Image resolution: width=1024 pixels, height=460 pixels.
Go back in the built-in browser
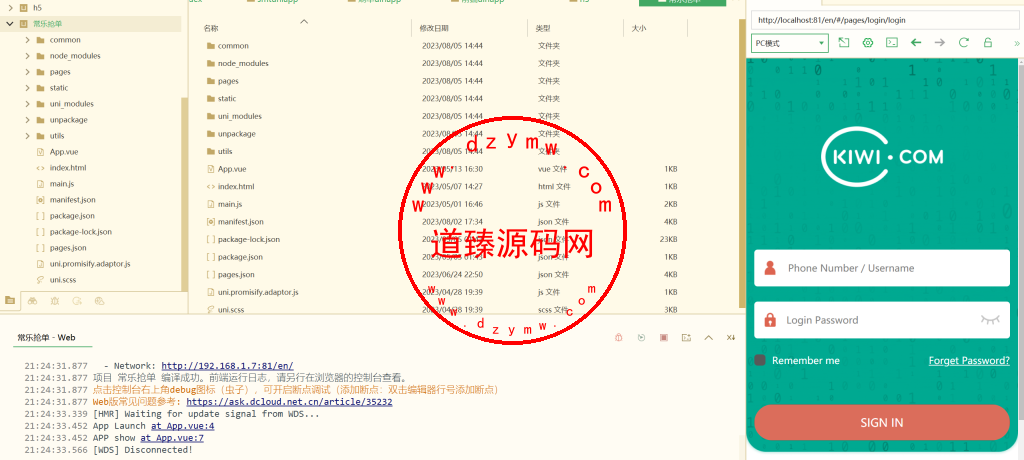(916, 42)
